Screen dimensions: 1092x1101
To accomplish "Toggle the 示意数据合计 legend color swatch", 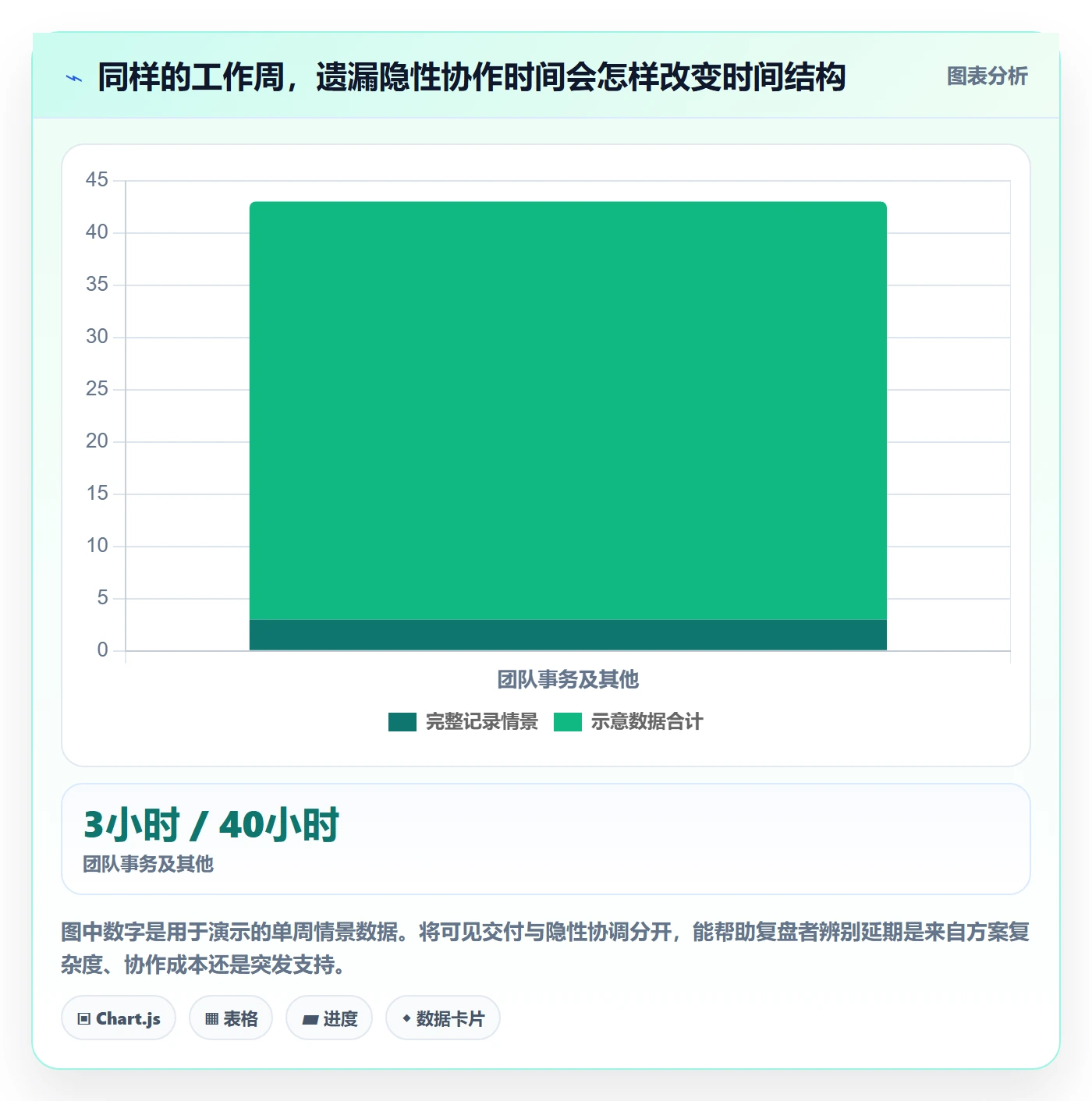I will tap(568, 722).
